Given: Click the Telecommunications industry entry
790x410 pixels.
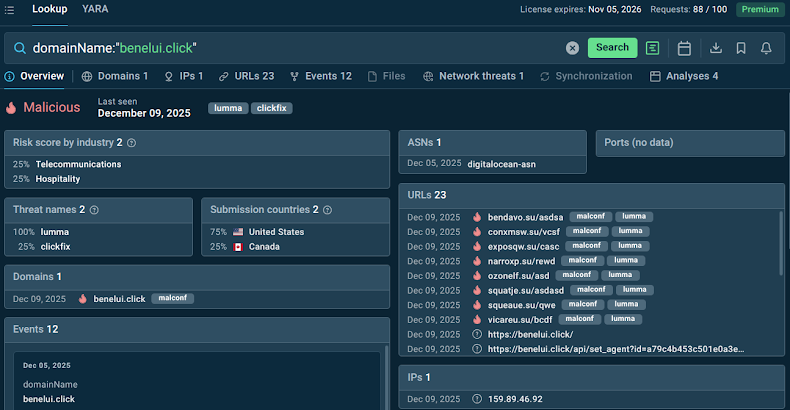Looking at the screenshot, I should click(78, 164).
